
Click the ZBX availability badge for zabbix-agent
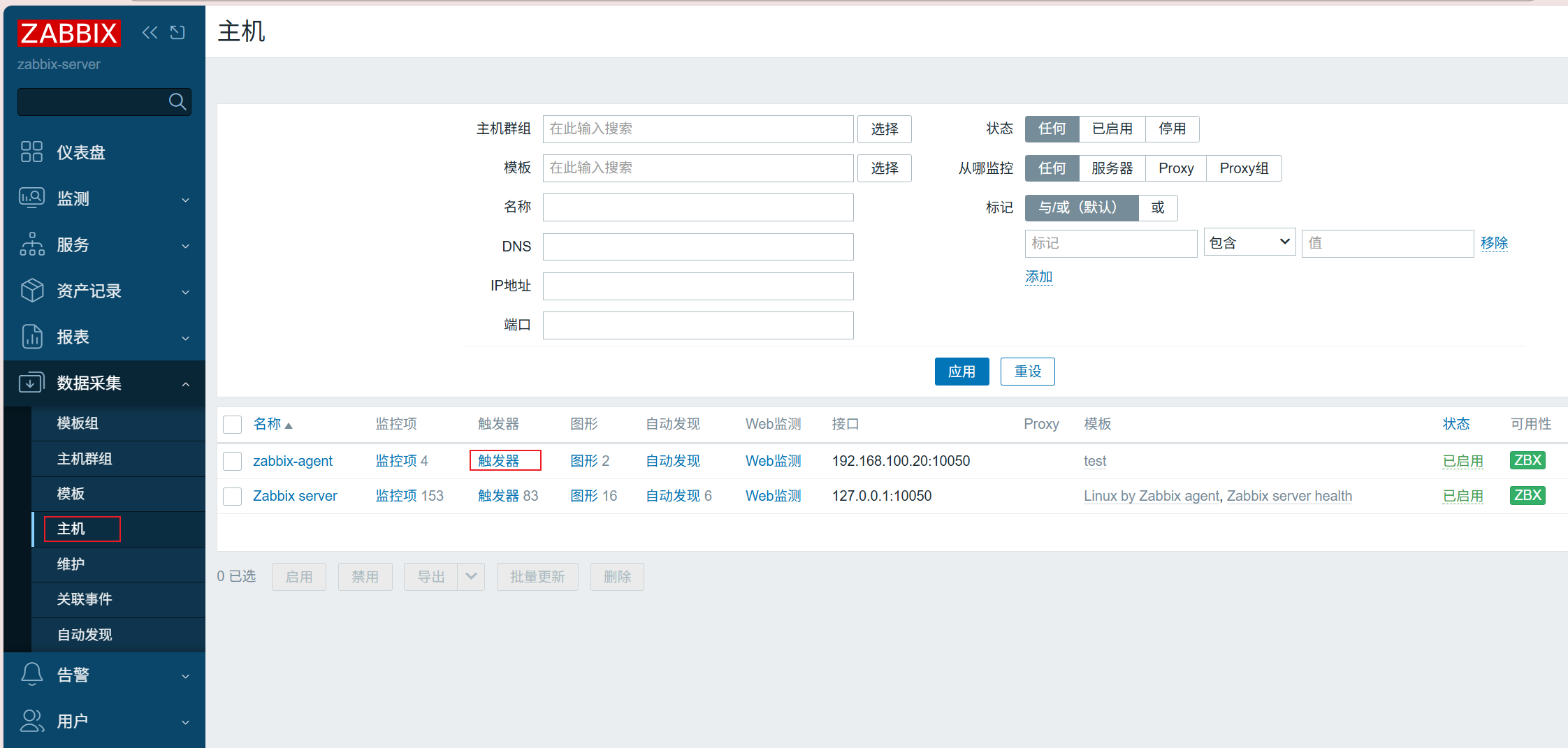1527,460
